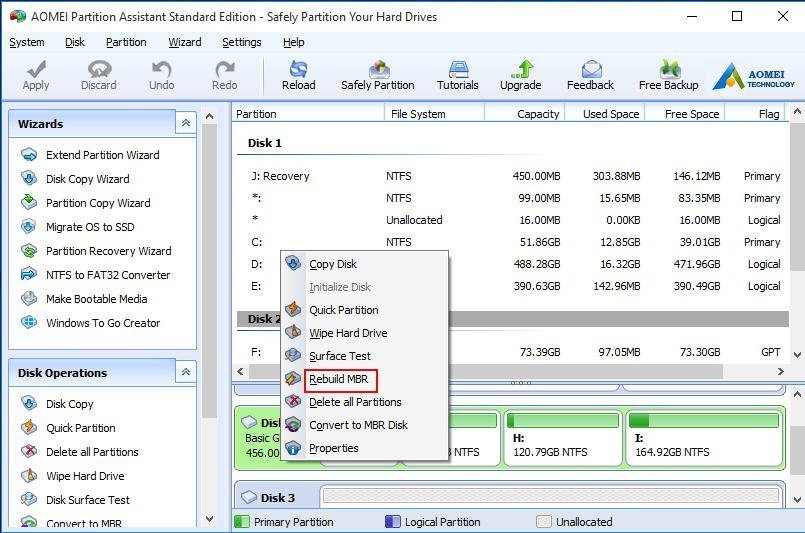Click the Undo arrow icon
The image size is (805, 533).
click(x=162, y=69)
